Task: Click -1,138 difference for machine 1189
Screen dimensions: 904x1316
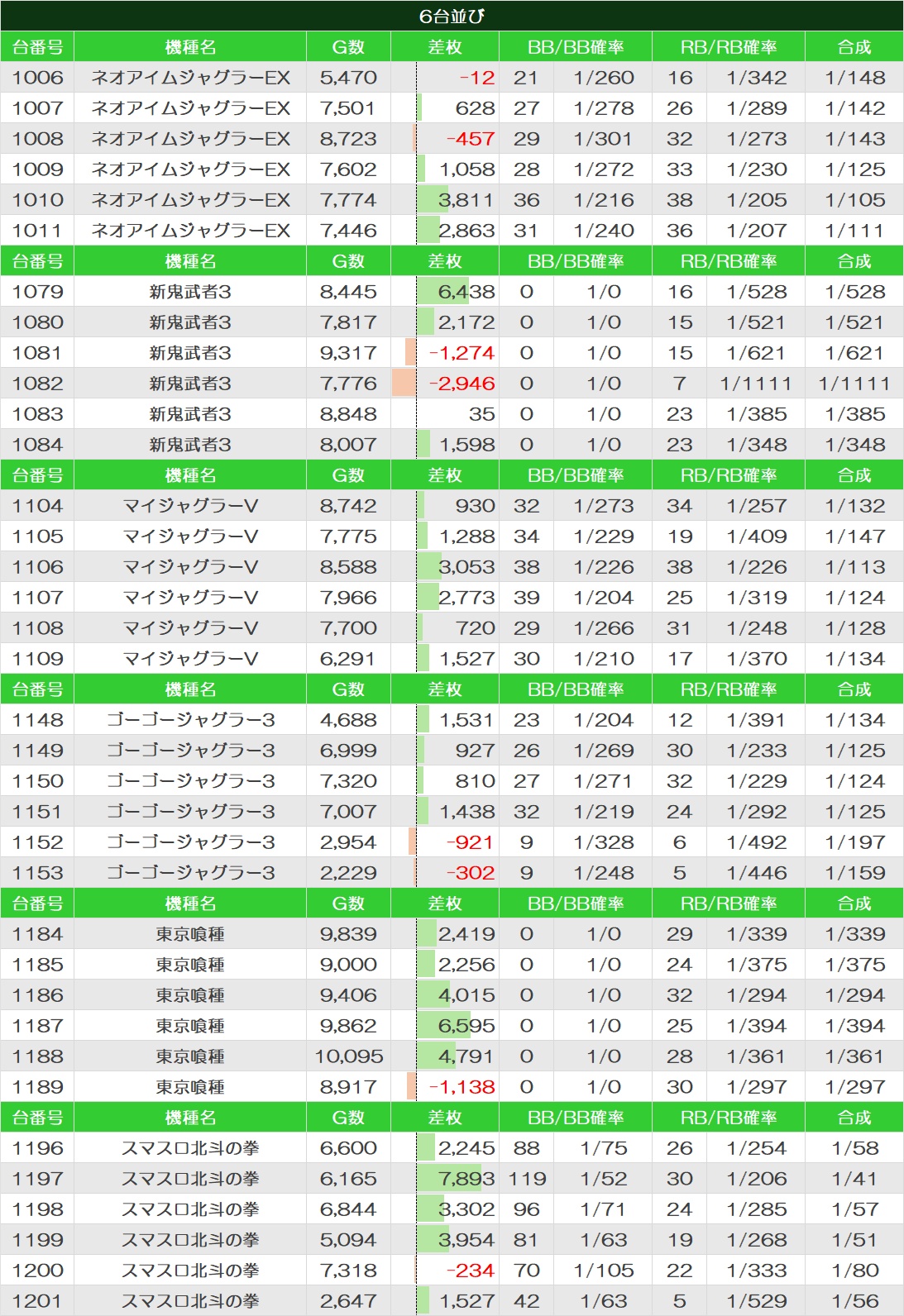Action: coord(462,1087)
